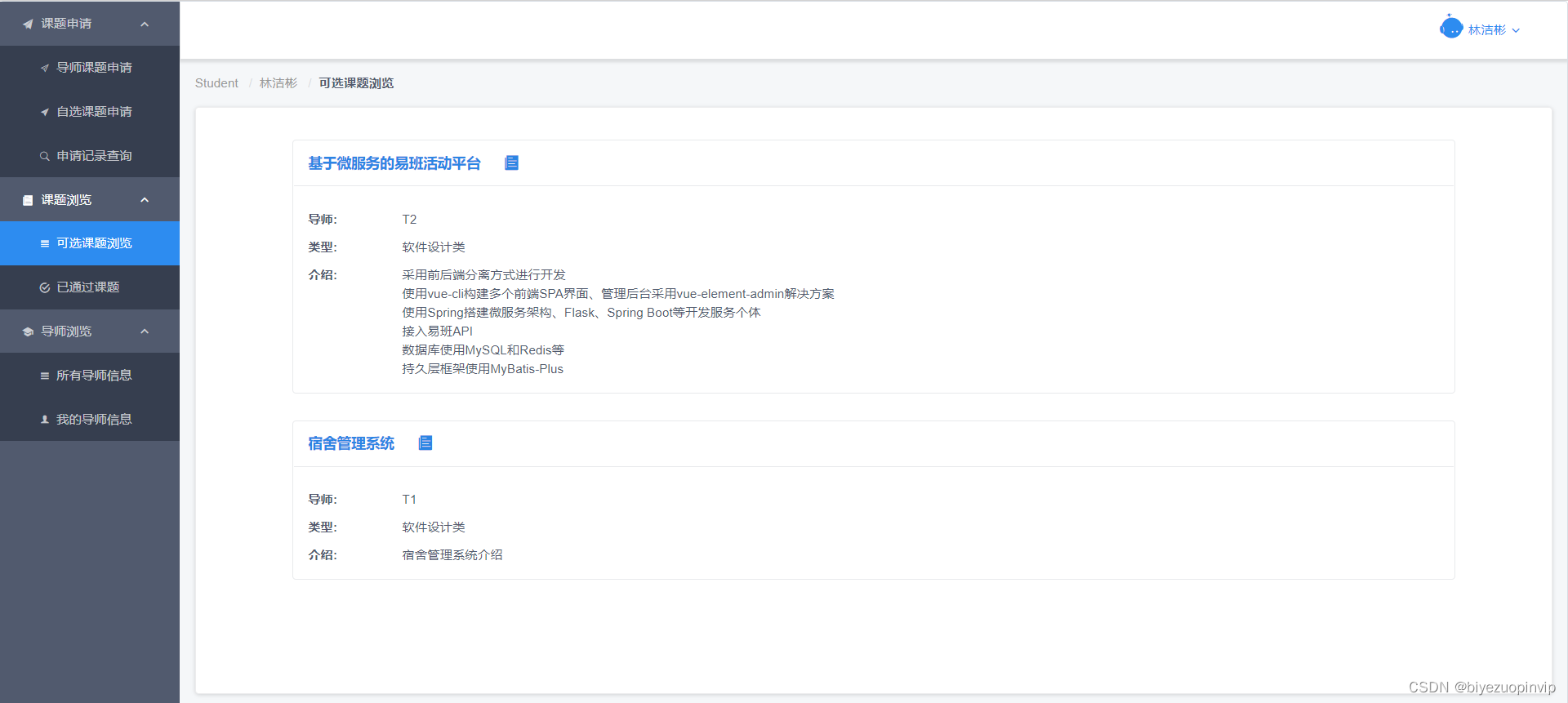Screen dimensions: 1568x703
Task: Click the 课题申请 submenu title
Action: point(90,24)
